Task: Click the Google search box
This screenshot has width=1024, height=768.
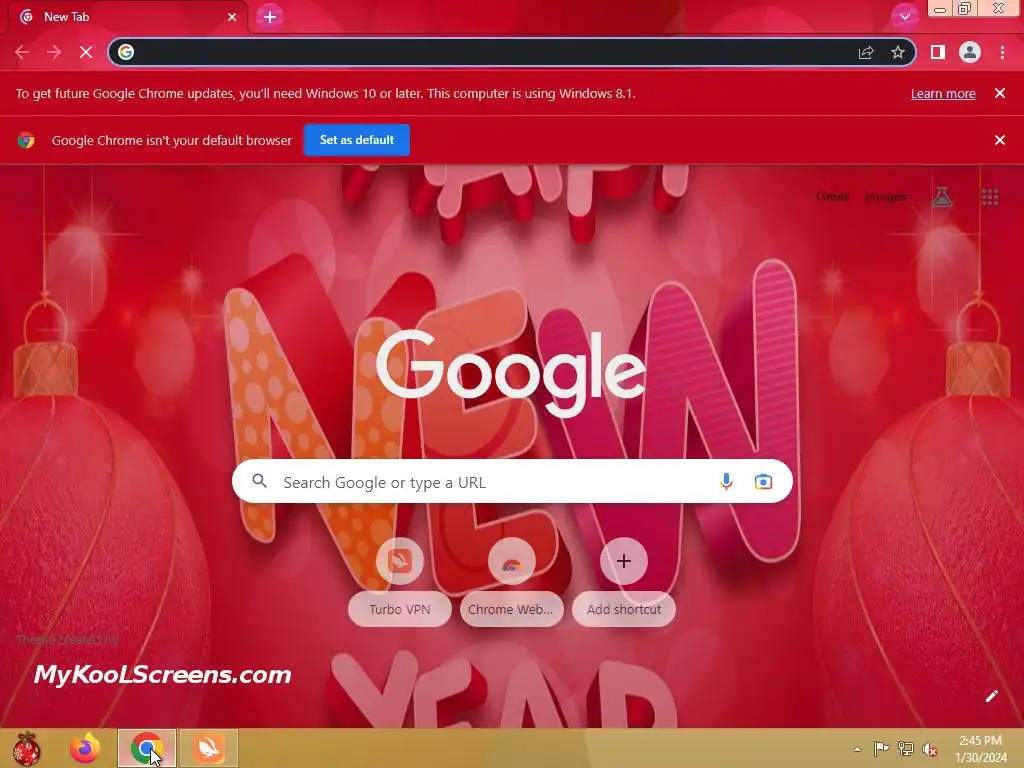Action: click(513, 482)
